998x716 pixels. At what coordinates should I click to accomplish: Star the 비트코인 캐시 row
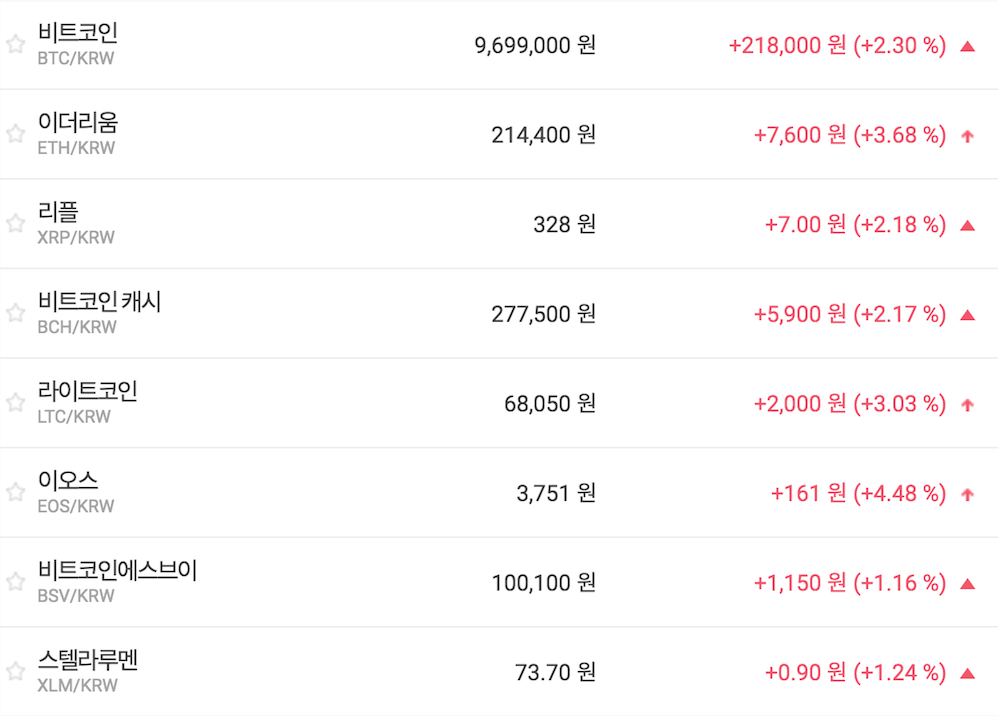(15, 313)
